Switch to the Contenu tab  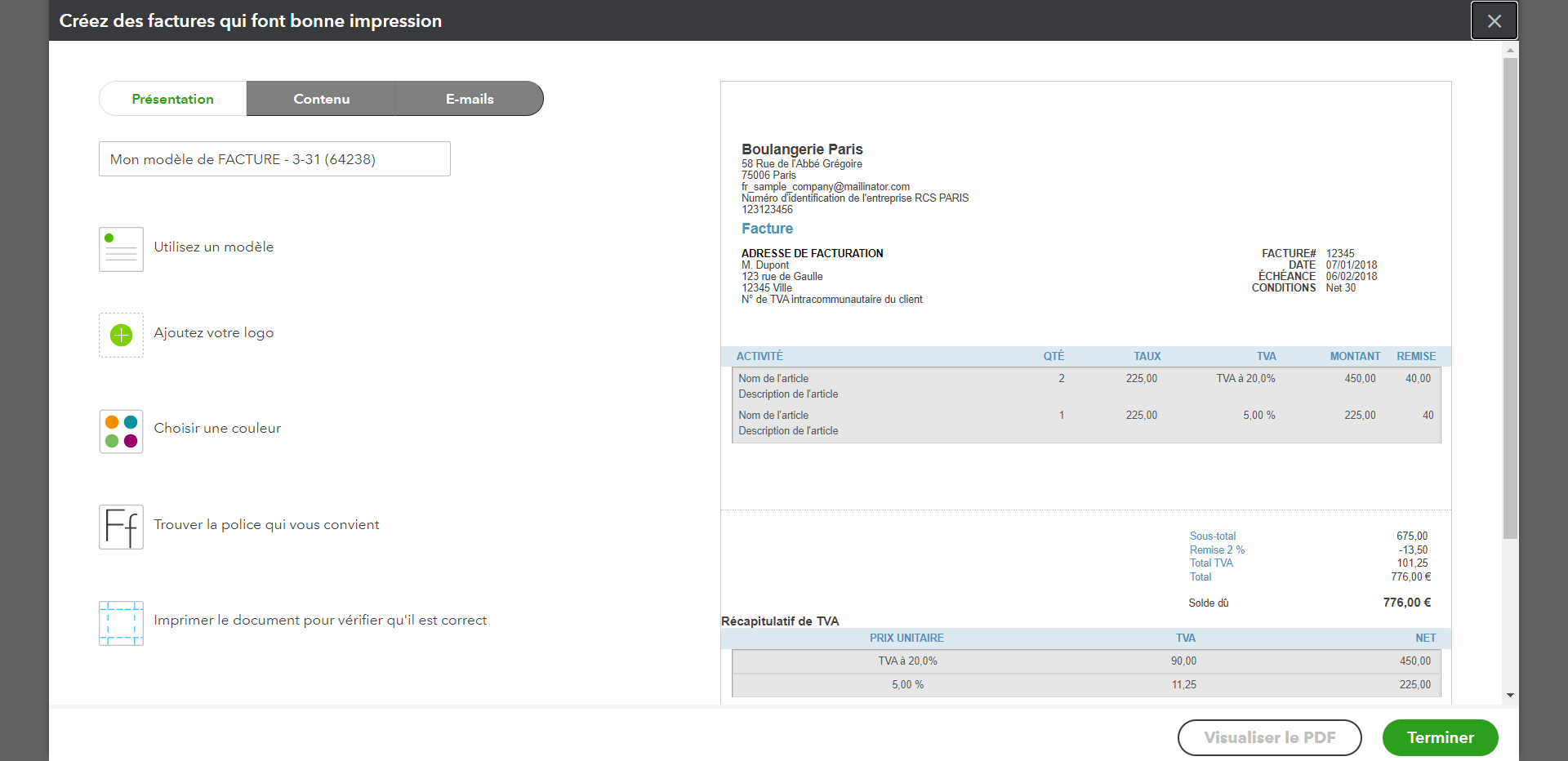tap(321, 99)
